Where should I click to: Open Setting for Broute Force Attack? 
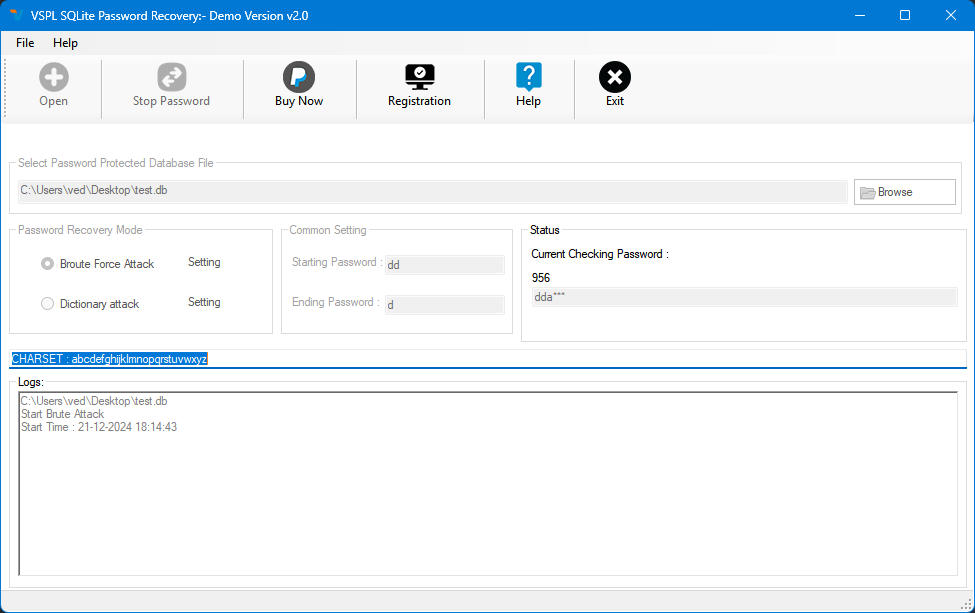(204, 262)
